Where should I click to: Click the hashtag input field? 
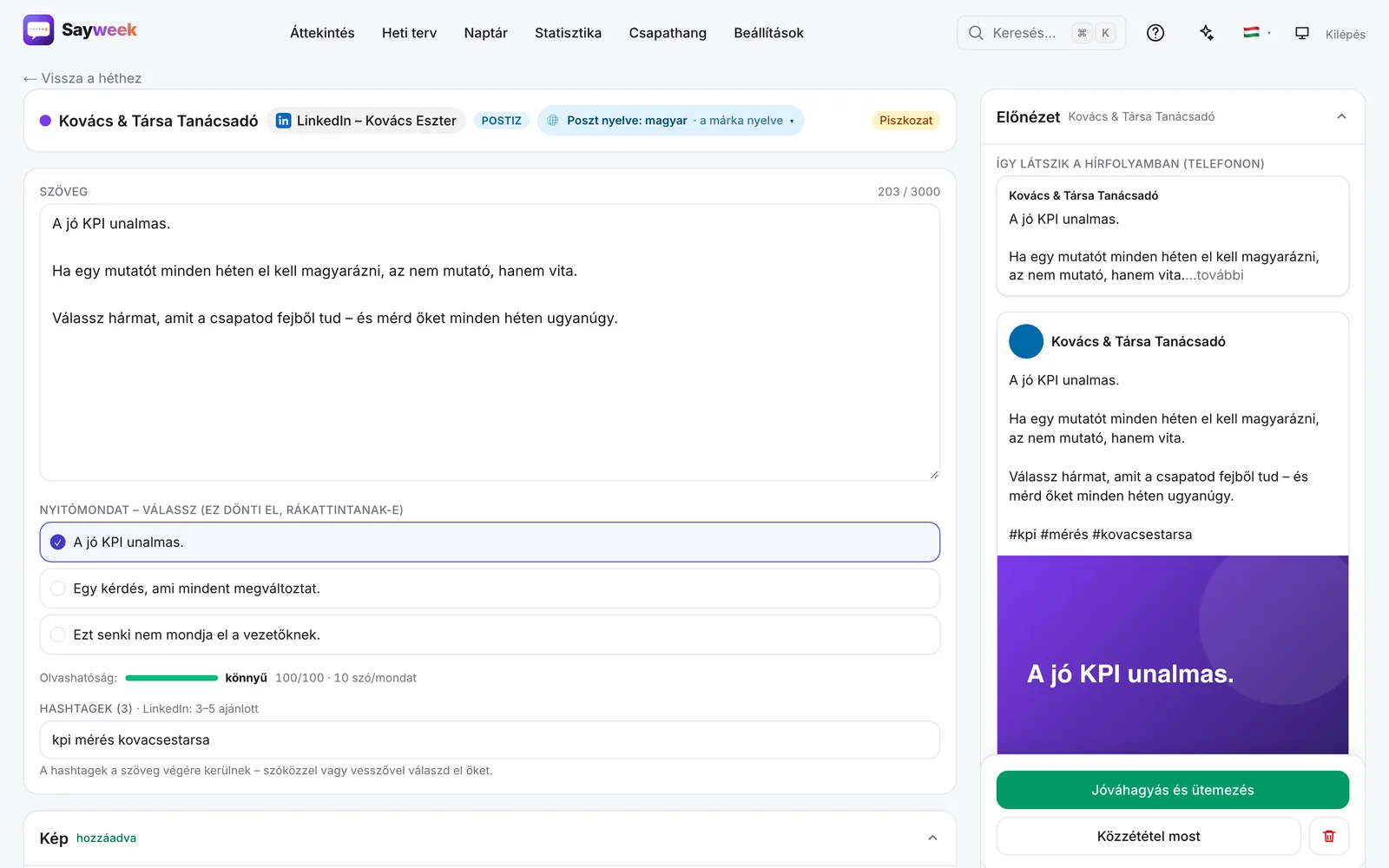[x=490, y=740]
